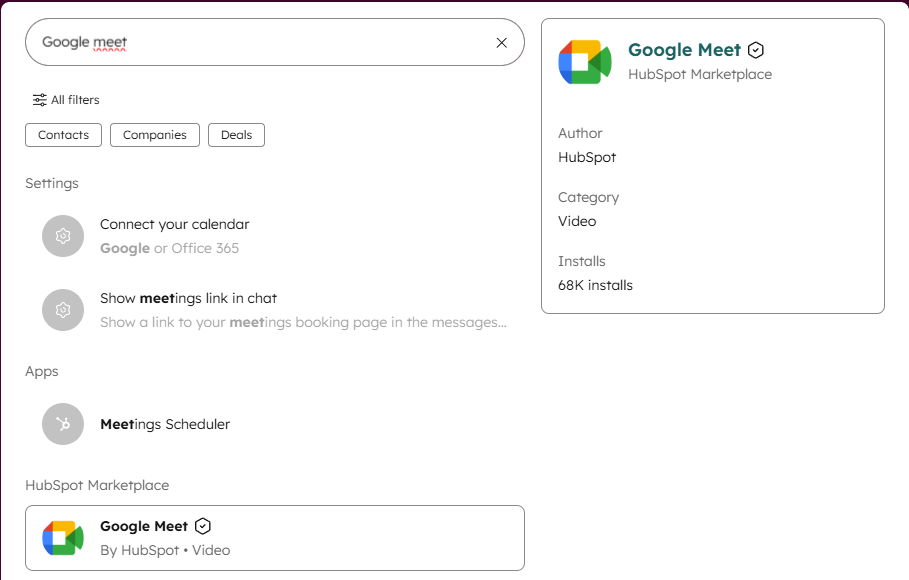Click the large Google Meet logo in preview panel

(585, 62)
